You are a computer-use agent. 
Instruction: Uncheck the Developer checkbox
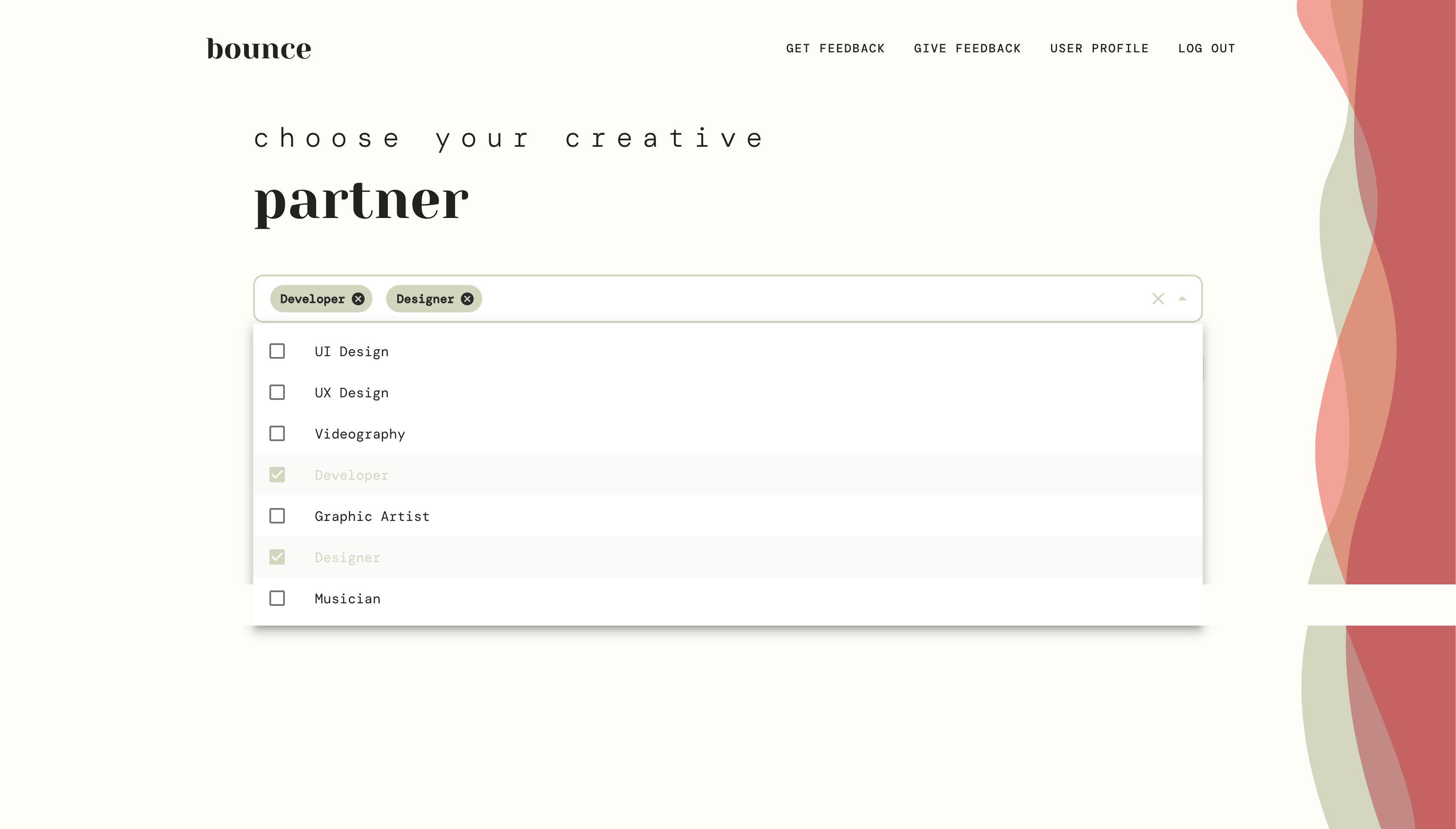coord(277,475)
